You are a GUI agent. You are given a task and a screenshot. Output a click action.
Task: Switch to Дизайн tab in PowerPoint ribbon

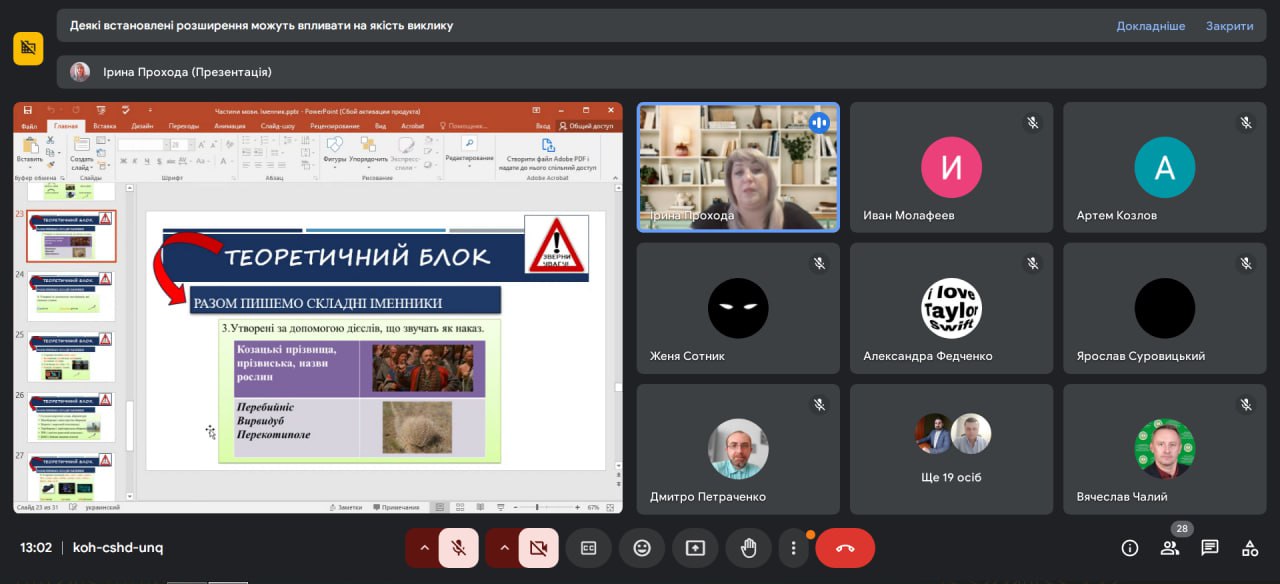pos(142,127)
